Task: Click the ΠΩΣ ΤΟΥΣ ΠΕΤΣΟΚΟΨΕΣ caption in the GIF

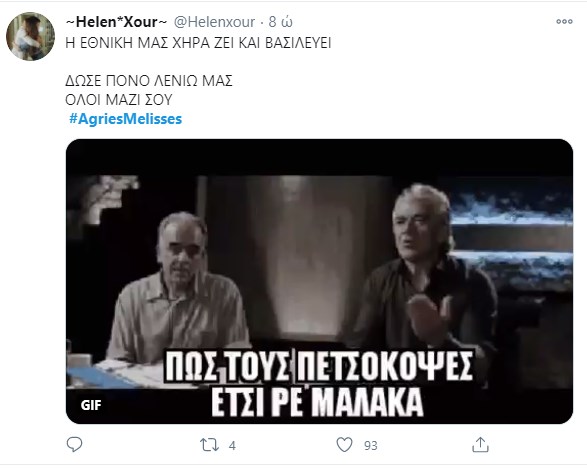Action: click(319, 365)
